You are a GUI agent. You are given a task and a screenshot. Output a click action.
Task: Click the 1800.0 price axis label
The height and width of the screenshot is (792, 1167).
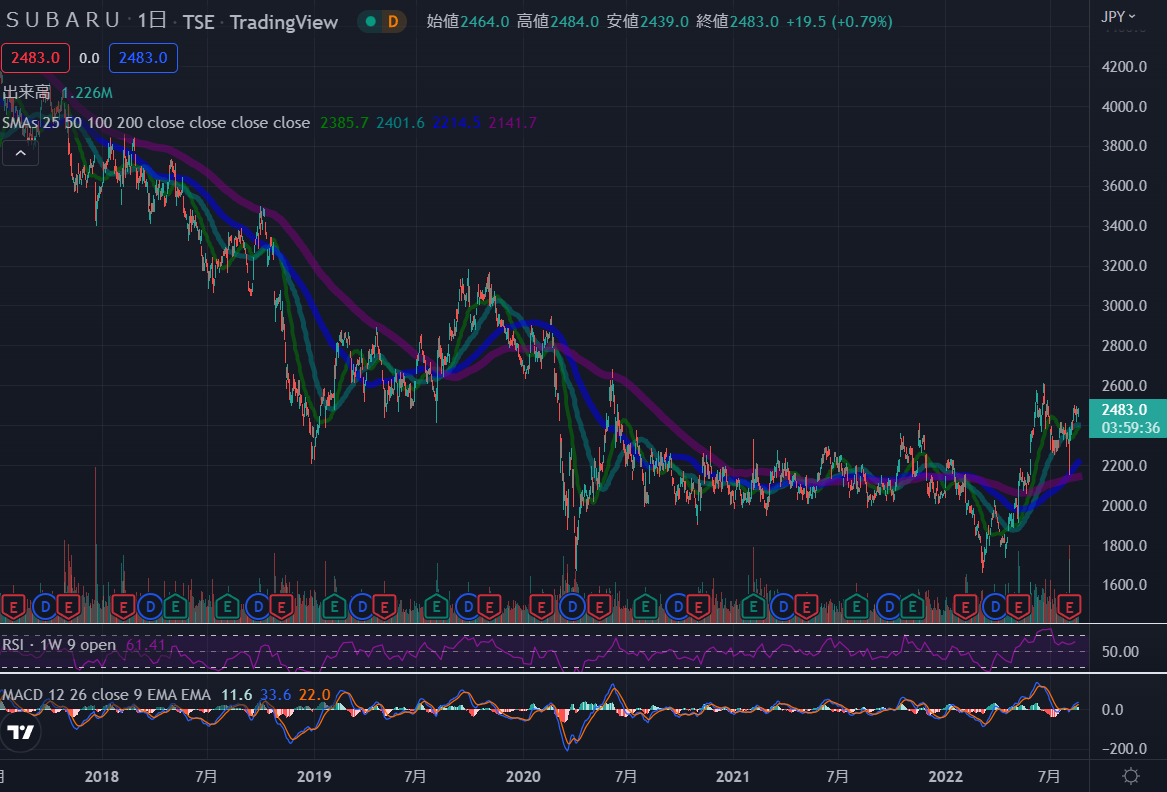pos(1125,546)
